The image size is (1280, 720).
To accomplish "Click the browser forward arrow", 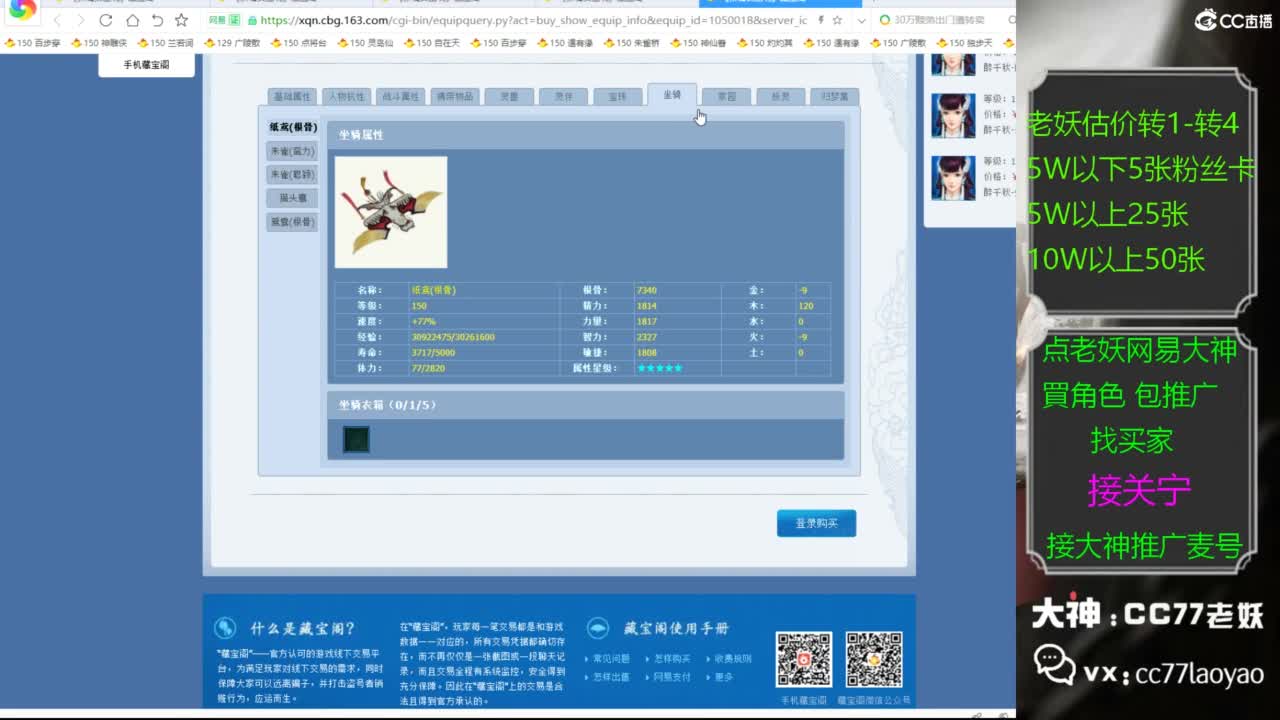I will tap(81, 20).
